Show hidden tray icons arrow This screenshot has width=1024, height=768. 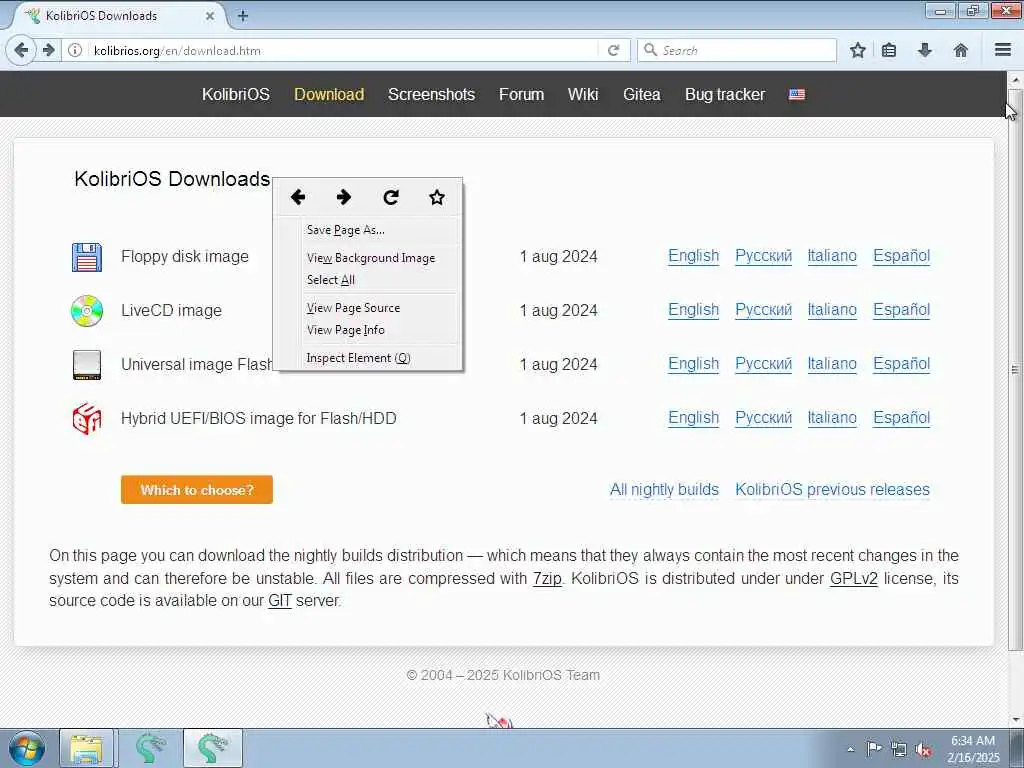pos(850,750)
